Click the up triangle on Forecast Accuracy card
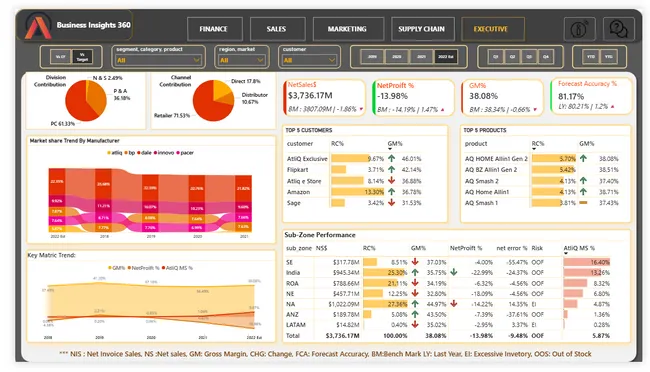This screenshot has height=372, width=650. coord(612,107)
